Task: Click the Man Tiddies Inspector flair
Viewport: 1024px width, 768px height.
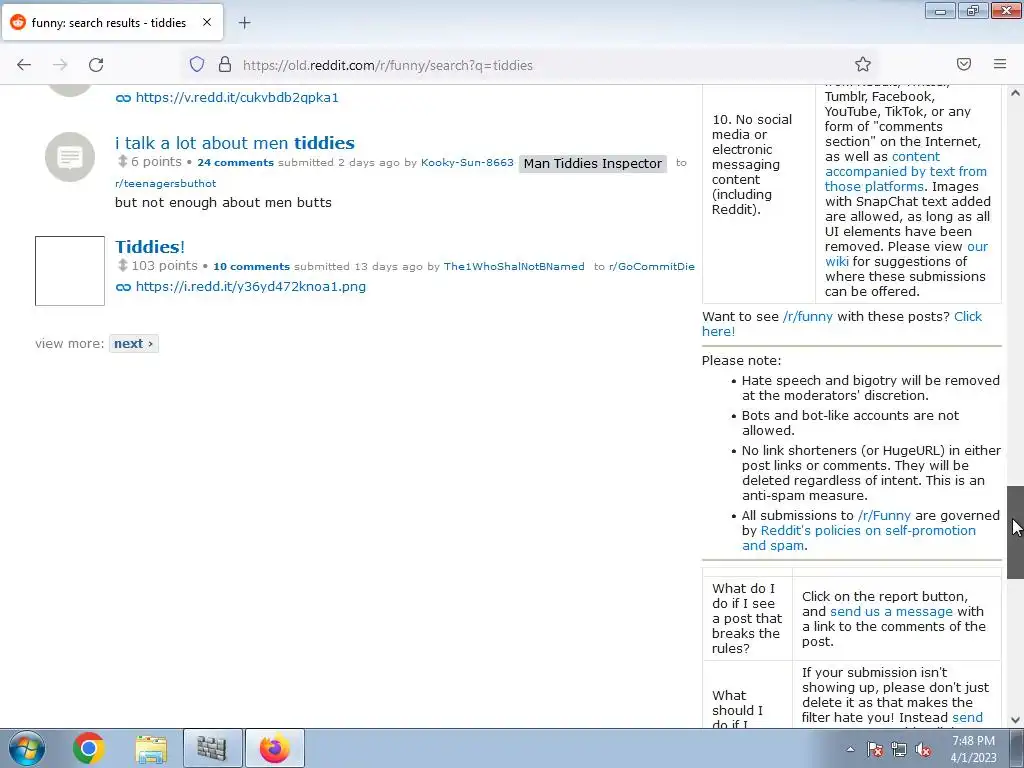Action: tap(592, 163)
